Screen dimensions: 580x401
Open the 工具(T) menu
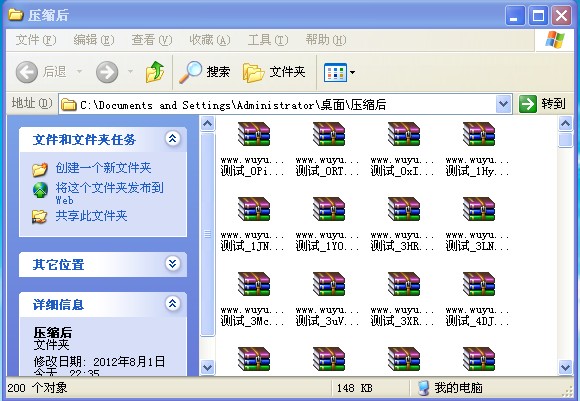(x=268, y=40)
